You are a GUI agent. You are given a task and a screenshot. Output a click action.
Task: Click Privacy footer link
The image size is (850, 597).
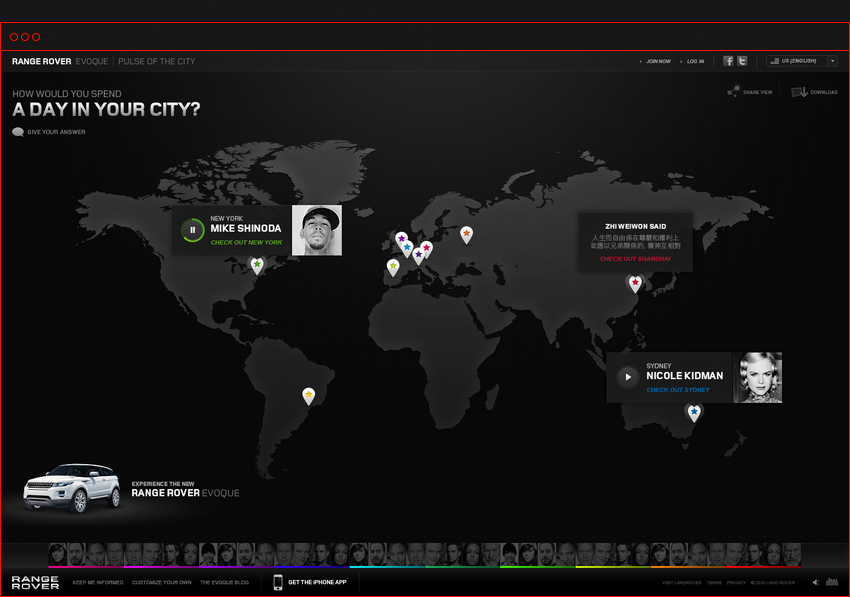[x=736, y=583]
